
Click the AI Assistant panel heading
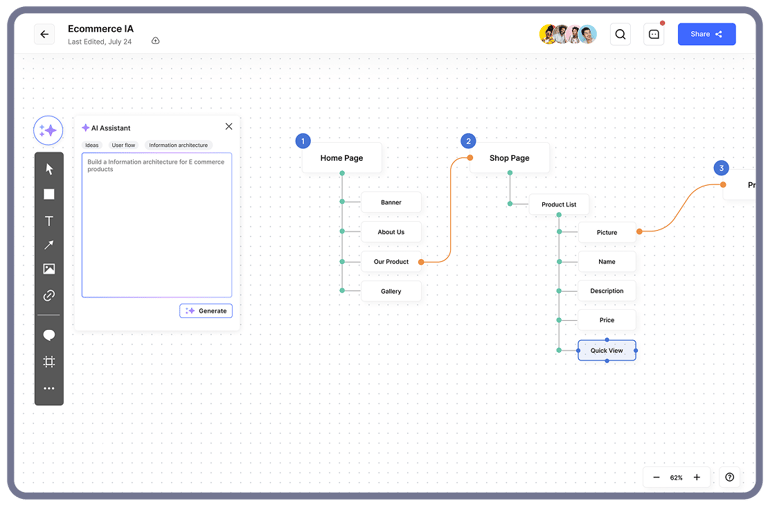click(111, 128)
